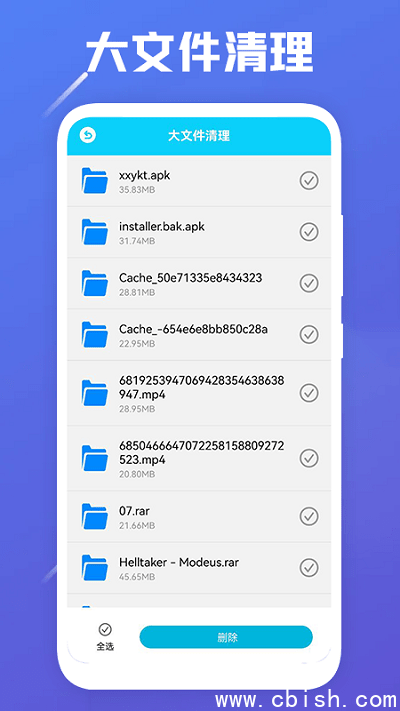Check the xxykt.apk selection circle
Screen dimensions: 400x711
click(x=309, y=180)
